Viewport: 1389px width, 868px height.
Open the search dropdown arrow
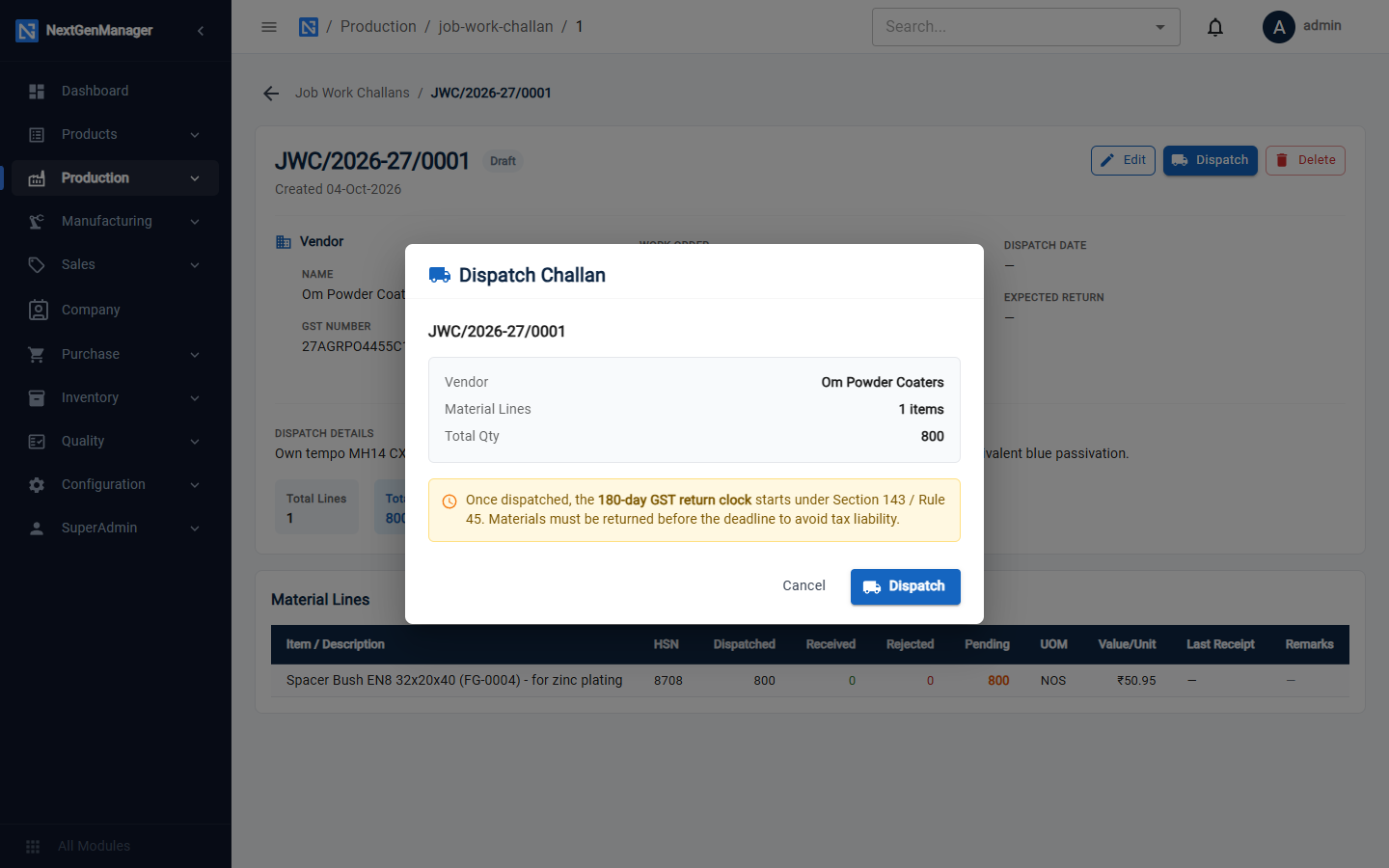tap(1160, 27)
